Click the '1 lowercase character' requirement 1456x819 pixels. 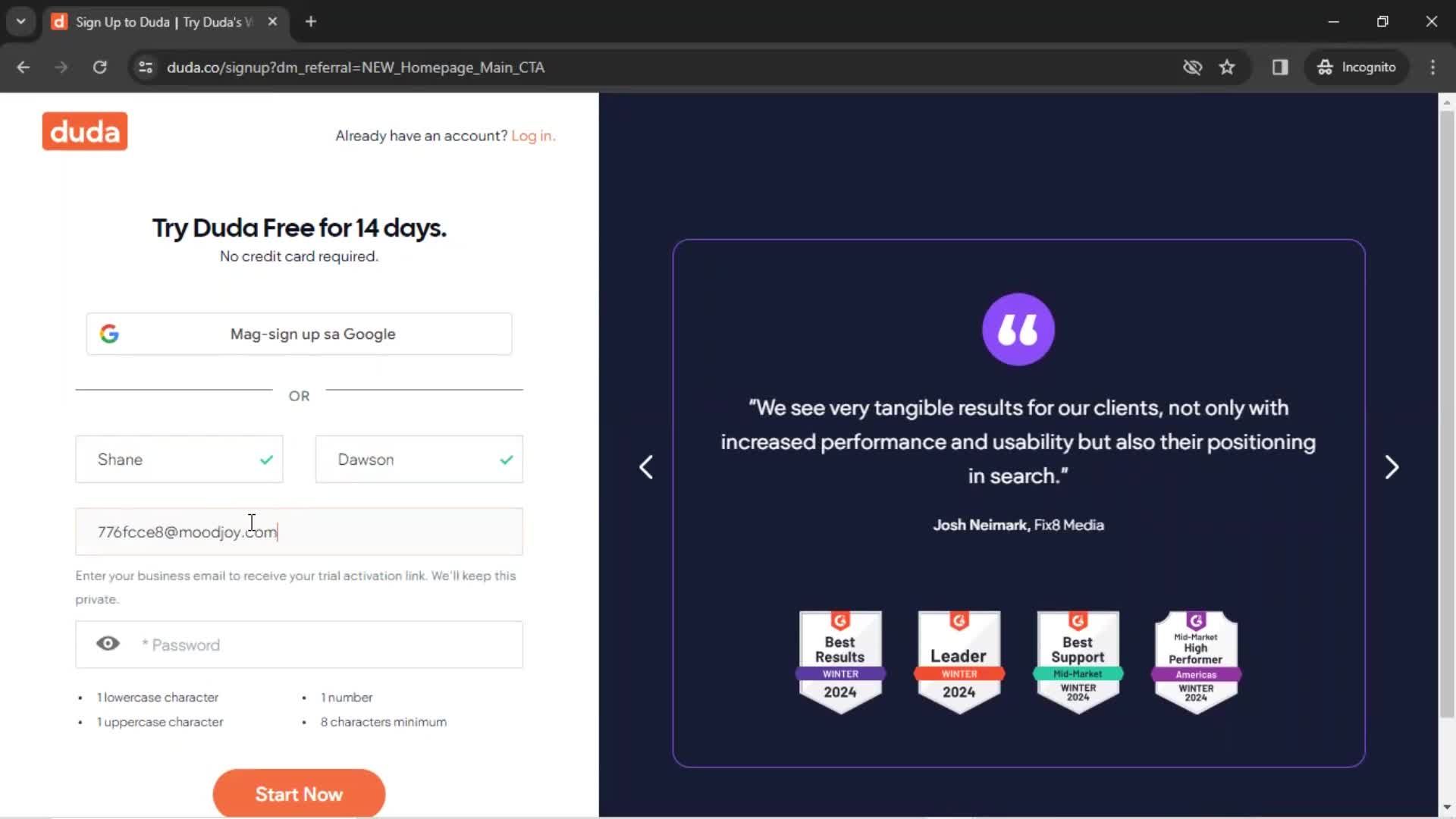[158, 697]
